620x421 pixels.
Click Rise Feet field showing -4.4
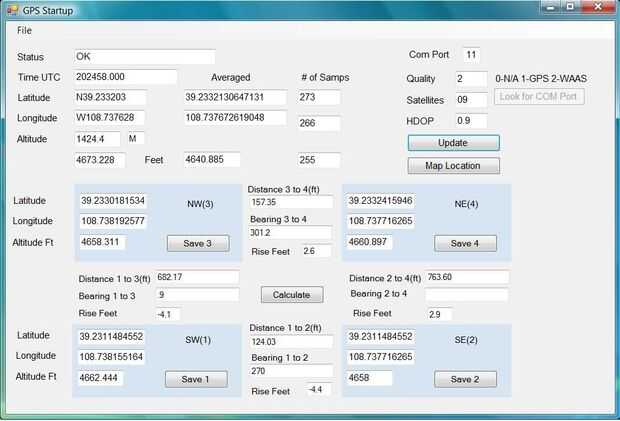[319, 389]
